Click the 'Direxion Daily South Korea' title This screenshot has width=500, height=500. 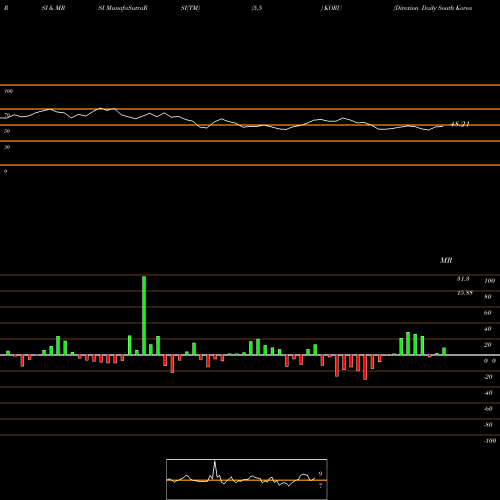(x=433, y=8)
